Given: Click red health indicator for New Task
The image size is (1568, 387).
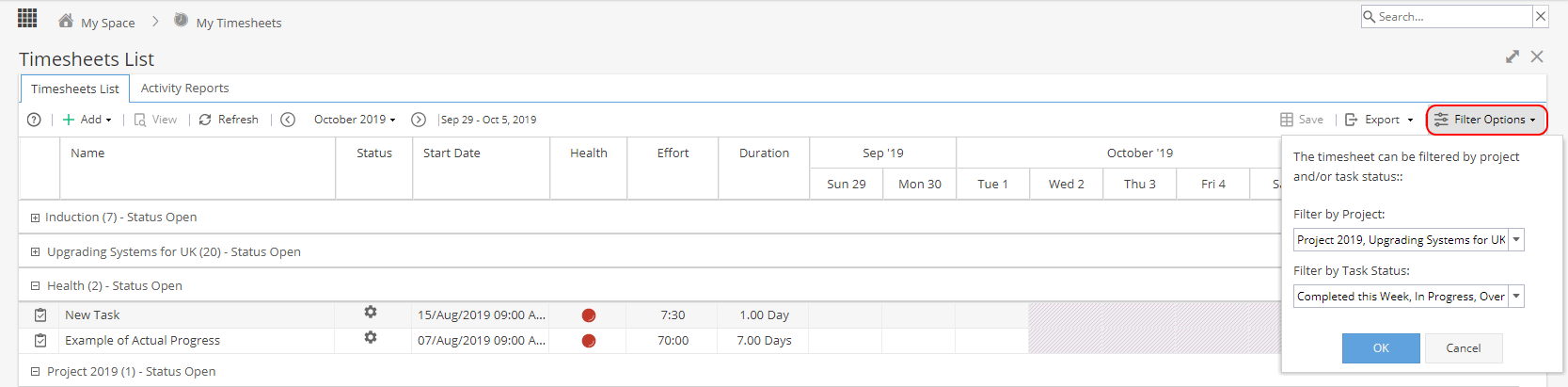Looking at the screenshot, I should coord(589,315).
